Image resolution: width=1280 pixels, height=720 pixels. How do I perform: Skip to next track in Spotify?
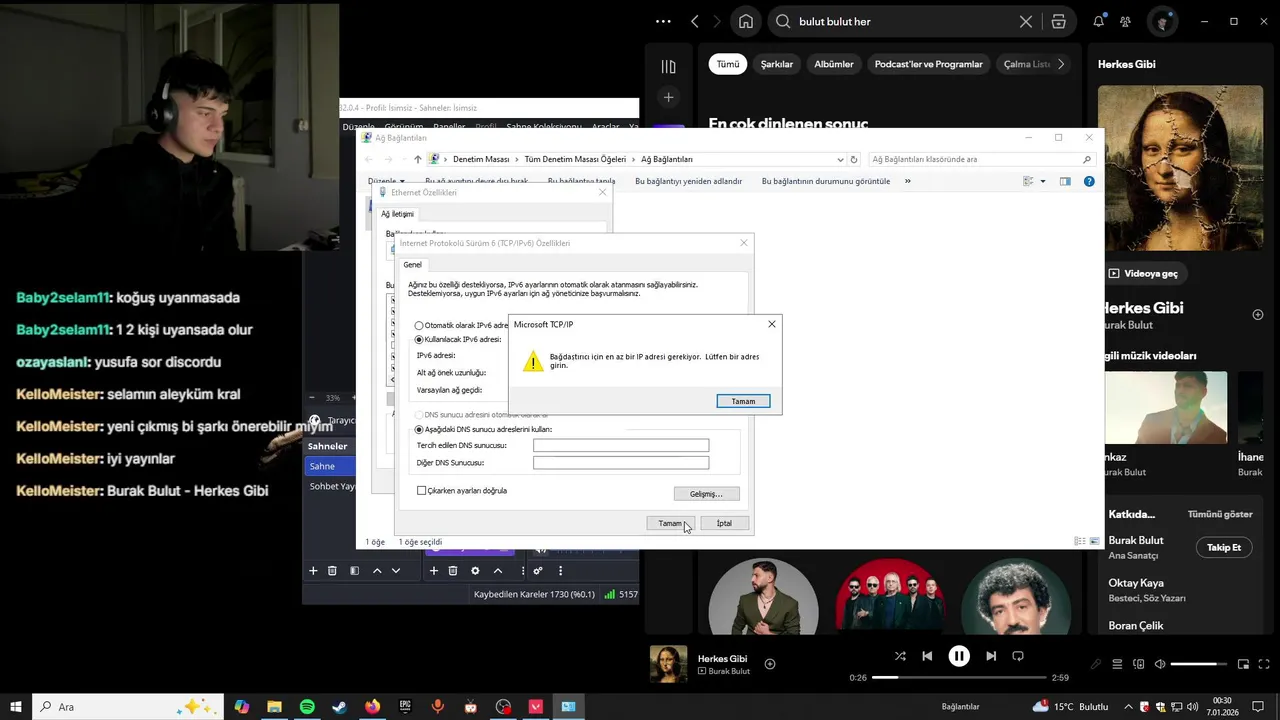tap(991, 656)
